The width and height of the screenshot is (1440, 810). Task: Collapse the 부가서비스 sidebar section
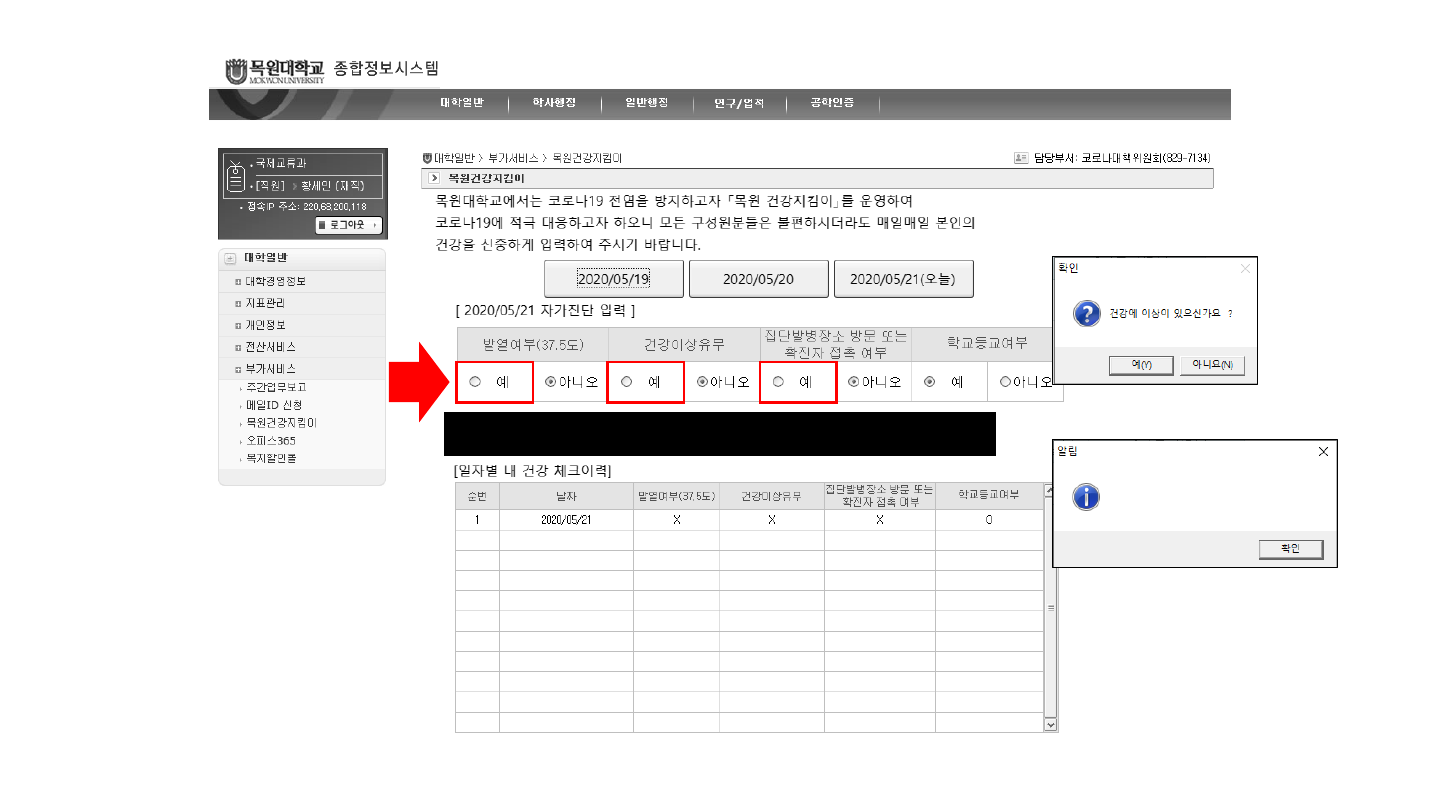pos(238,369)
